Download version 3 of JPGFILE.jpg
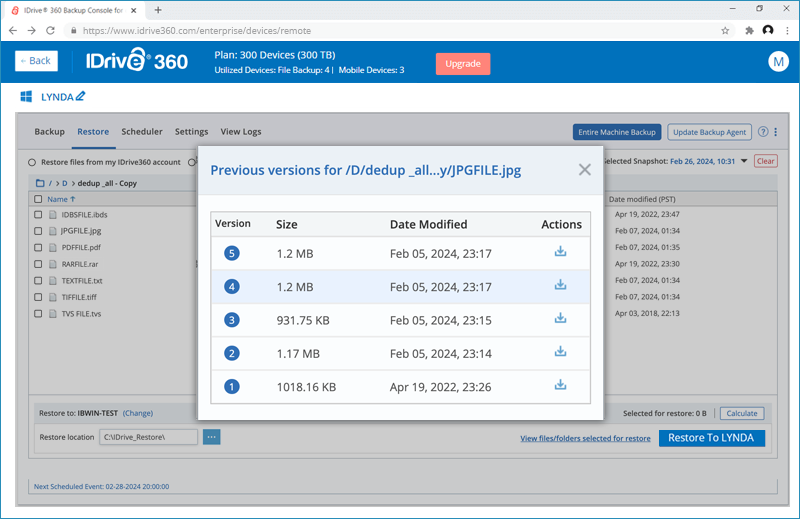 (560, 319)
